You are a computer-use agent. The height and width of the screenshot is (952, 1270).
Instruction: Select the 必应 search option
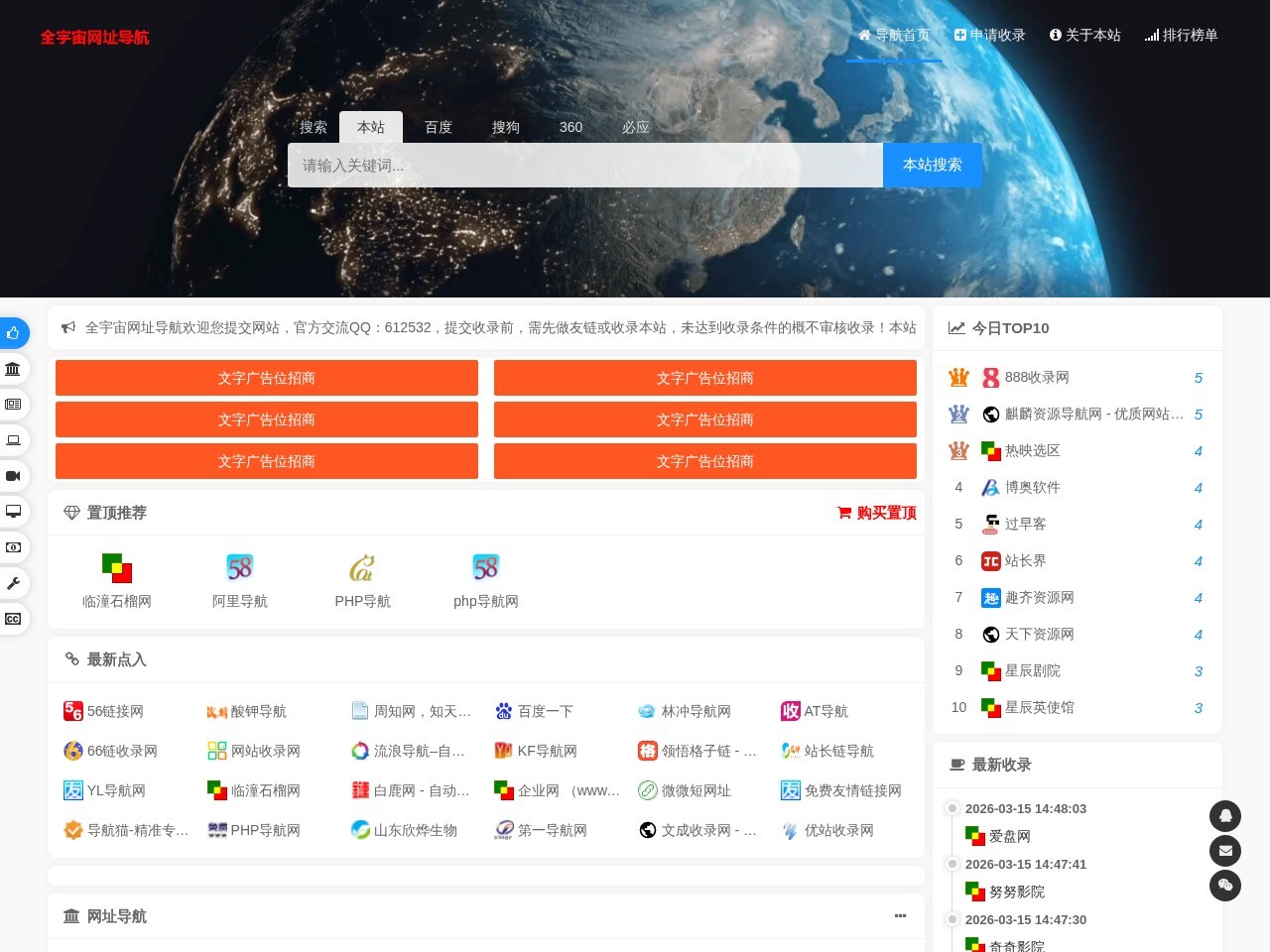coord(635,127)
